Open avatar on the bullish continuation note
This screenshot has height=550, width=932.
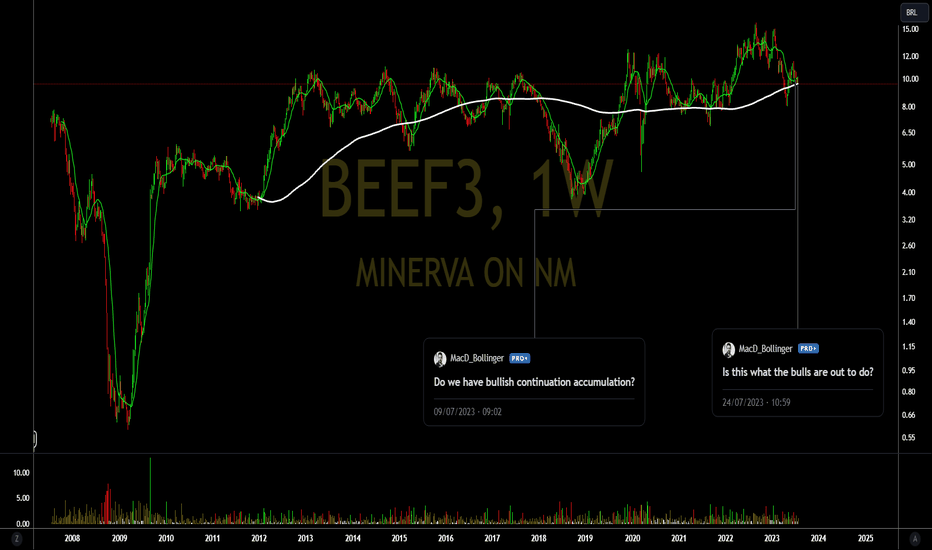(440, 359)
